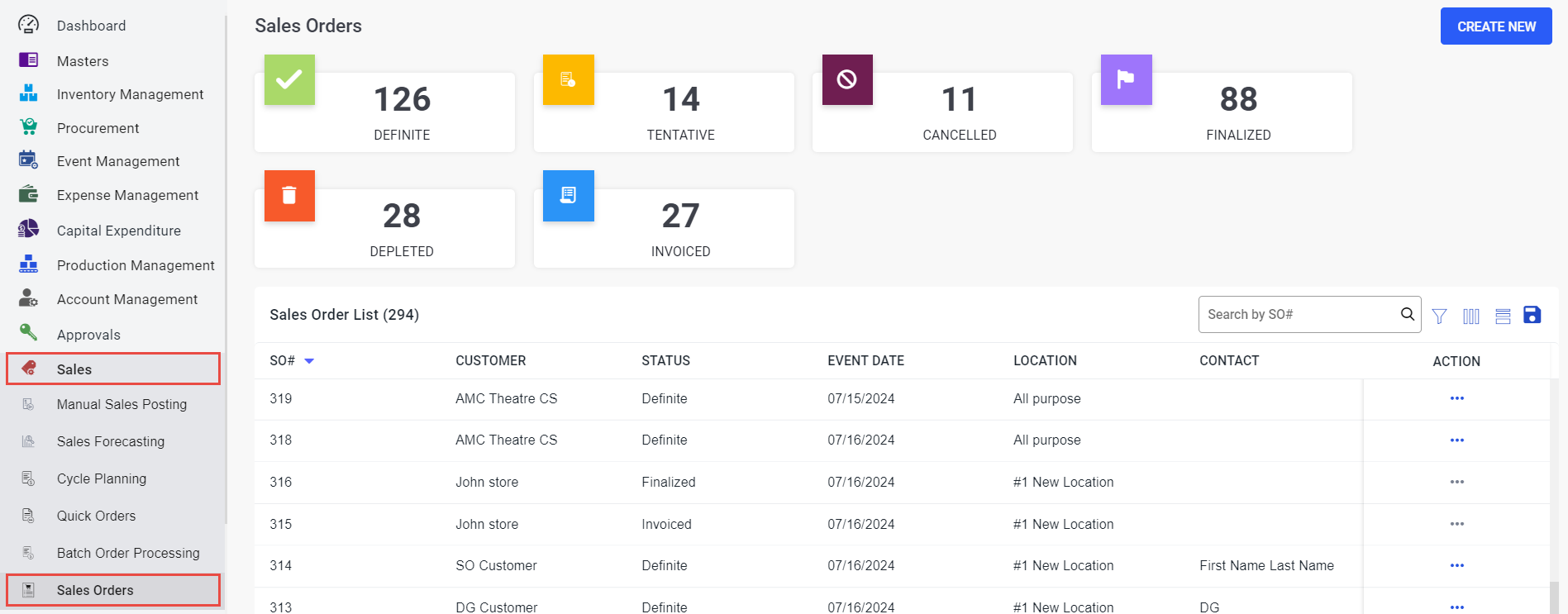Open action menu for order 316

tap(1457, 482)
